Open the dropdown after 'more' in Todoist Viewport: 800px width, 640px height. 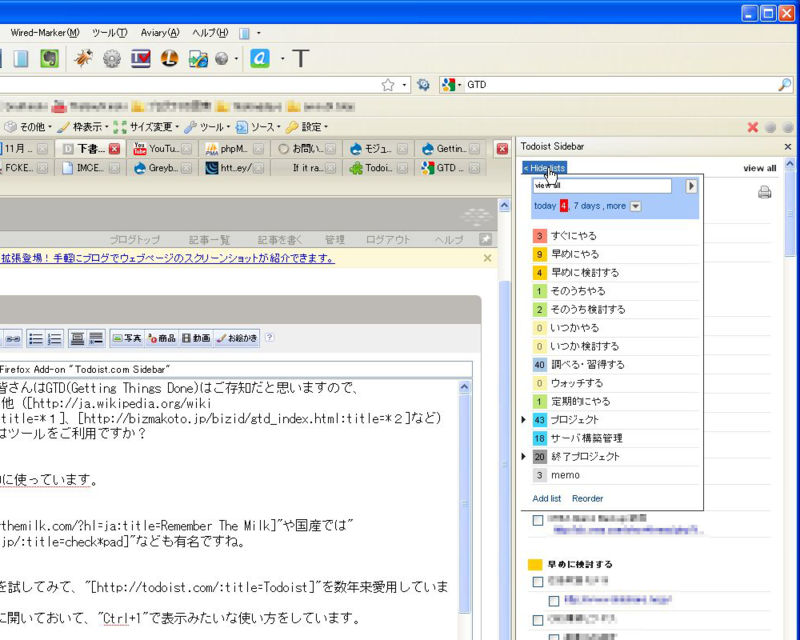[x=636, y=206]
